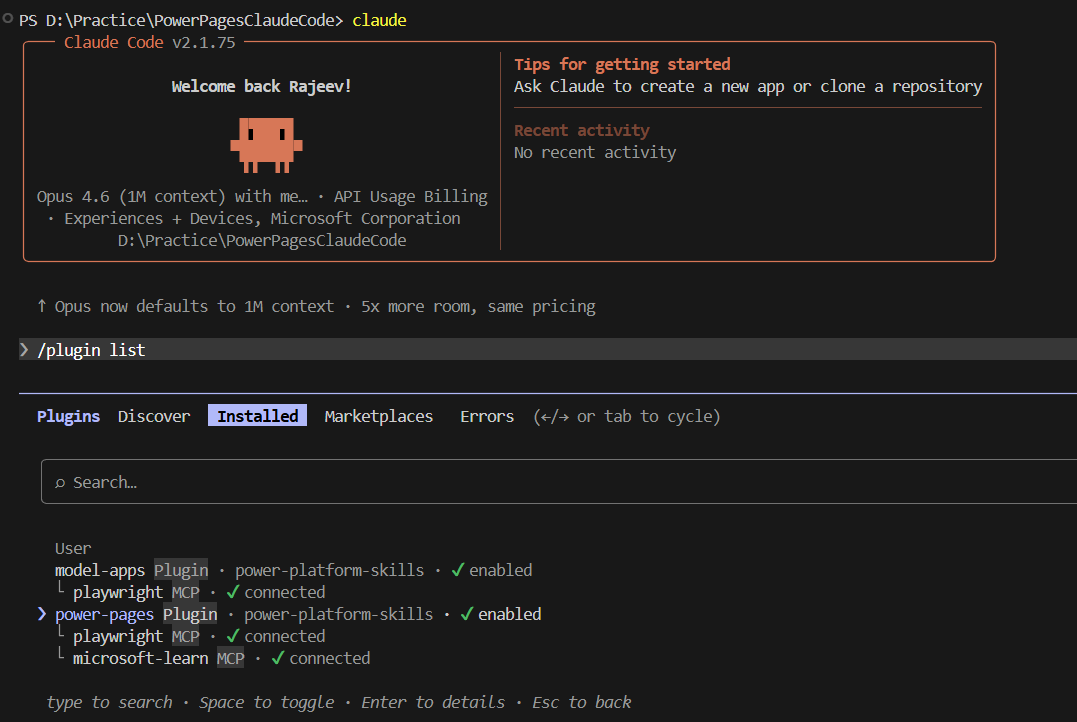Viewport: 1077px width, 722px height.
Task: Click the search magnifier icon in search box
Action: point(61,483)
